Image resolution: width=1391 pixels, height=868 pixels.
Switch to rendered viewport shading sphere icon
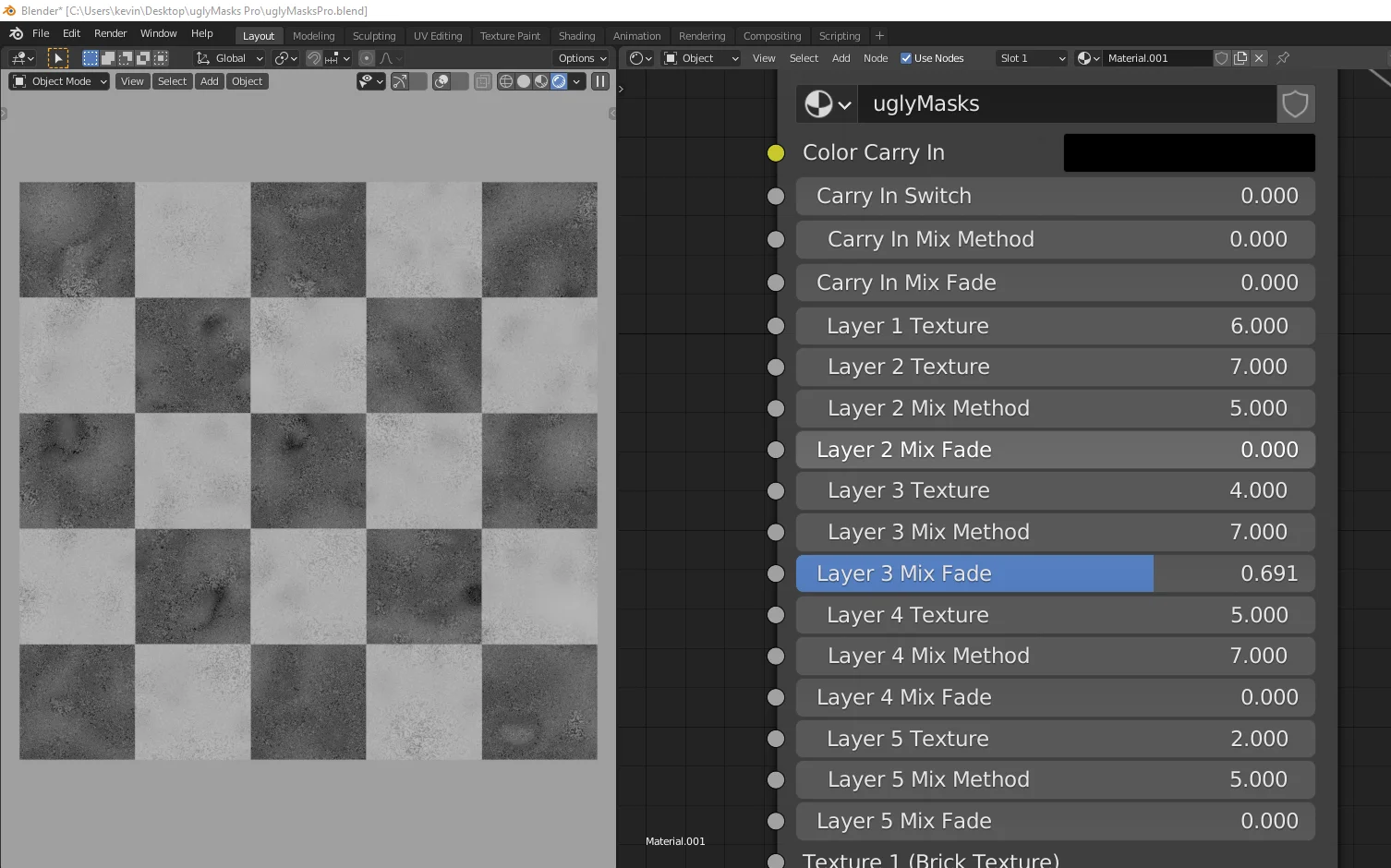559,81
